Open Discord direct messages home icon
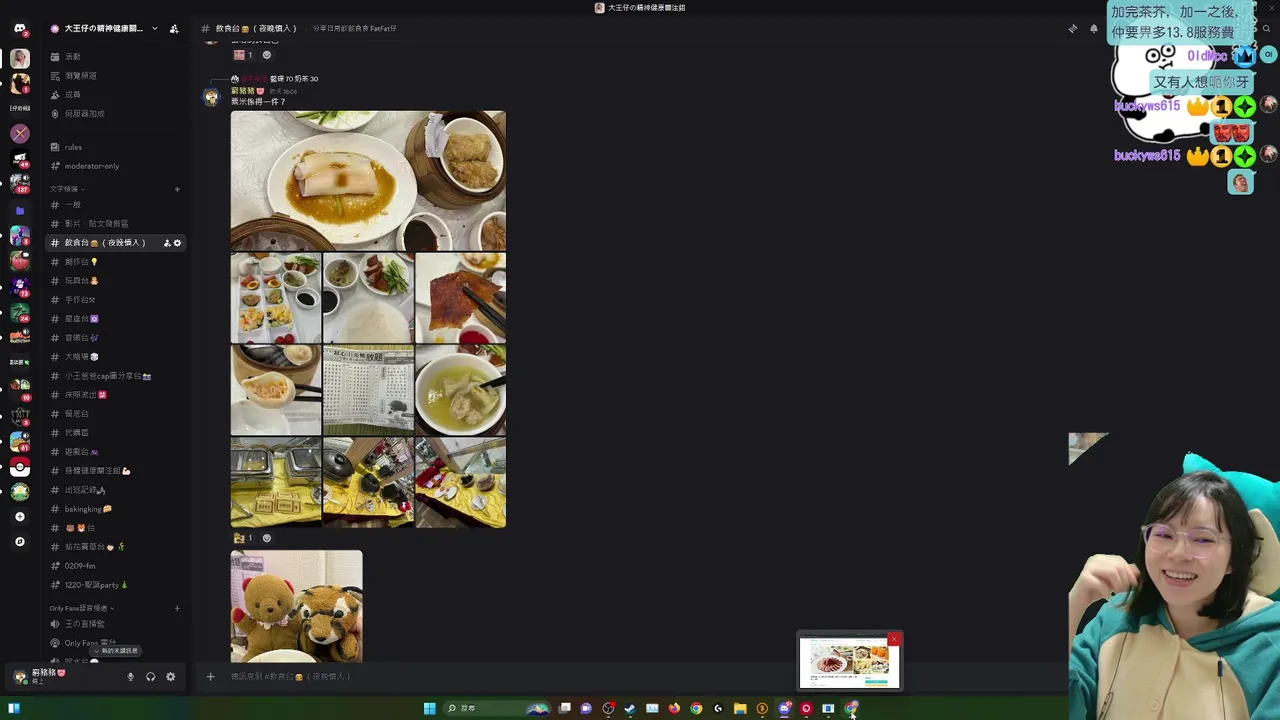 pyautogui.click(x=20, y=29)
